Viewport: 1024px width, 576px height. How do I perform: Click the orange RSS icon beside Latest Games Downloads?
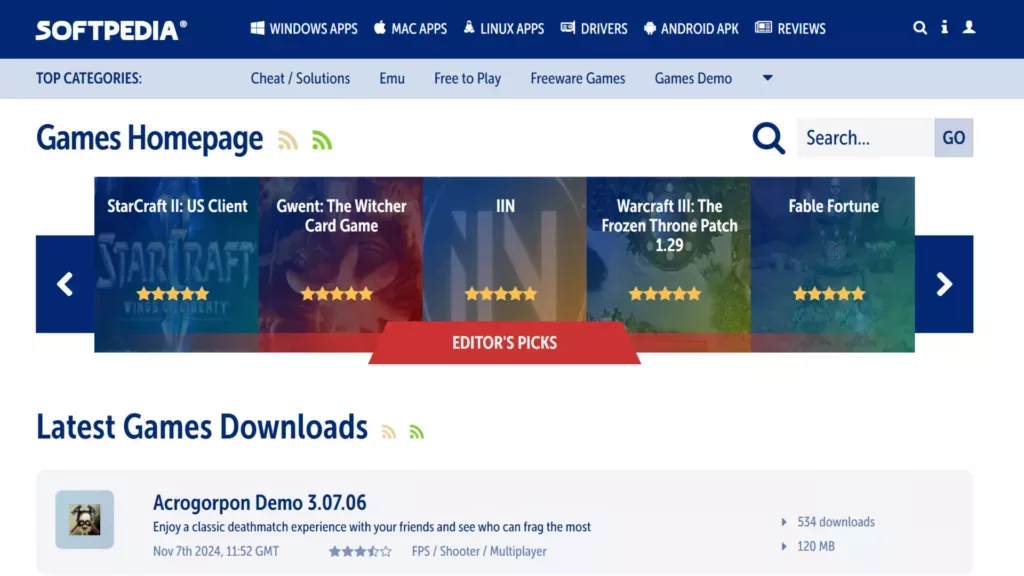coord(388,431)
